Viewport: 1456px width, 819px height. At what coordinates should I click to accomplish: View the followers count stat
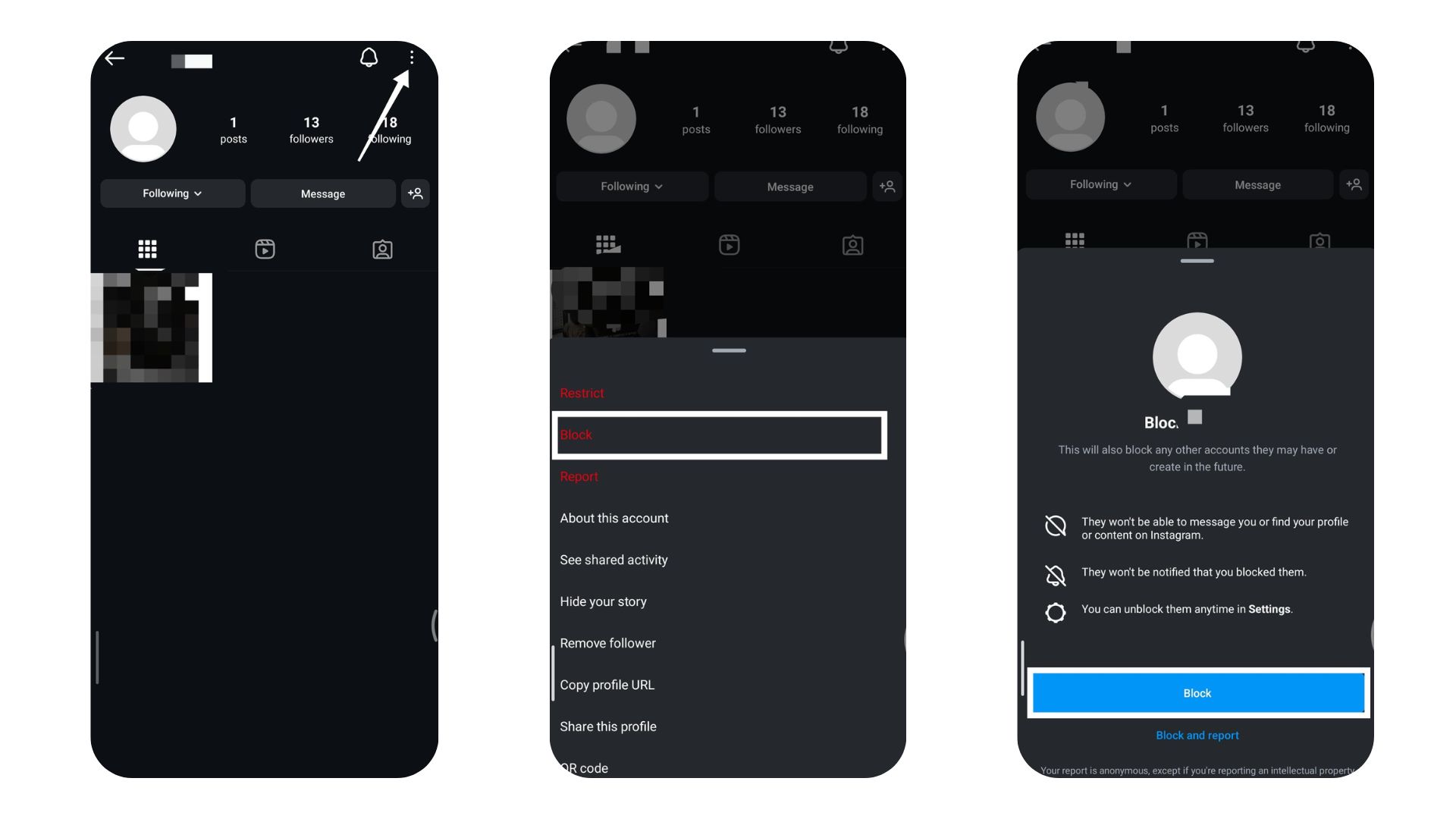[x=311, y=128]
